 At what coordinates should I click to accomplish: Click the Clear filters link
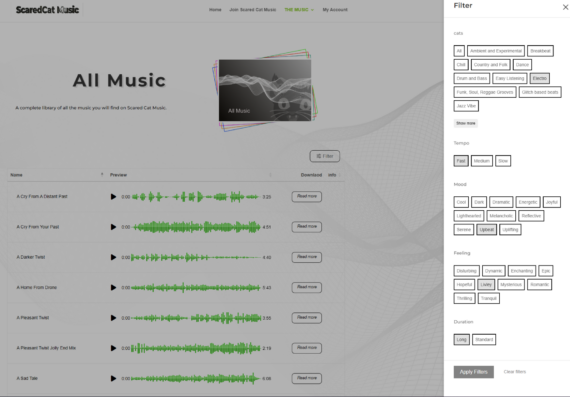click(515, 372)
